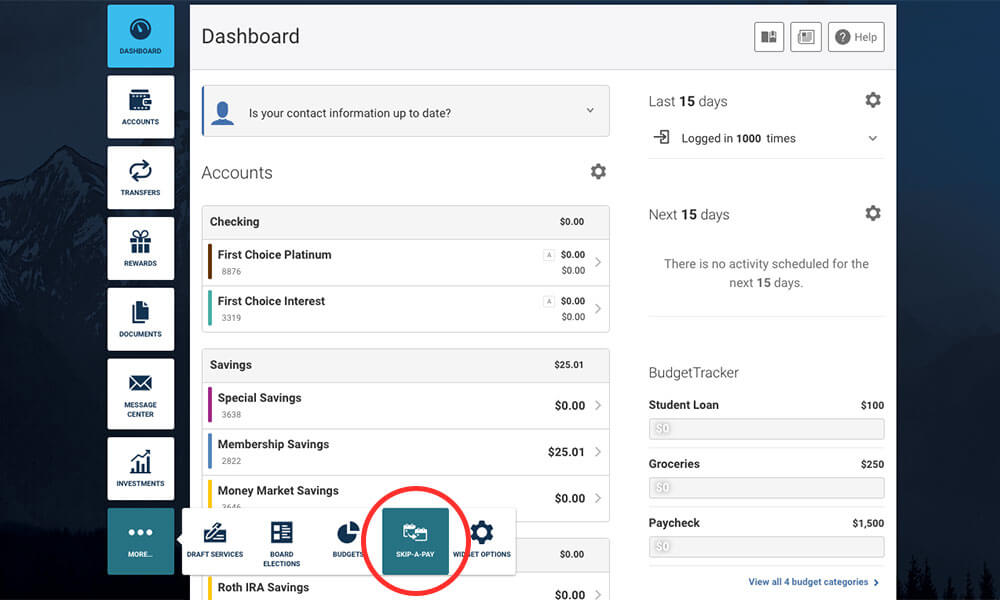This screenshot has width=1000, height=600.
Task: Click the Roth IRA Savings account name
Action: [x=263, y=587]
